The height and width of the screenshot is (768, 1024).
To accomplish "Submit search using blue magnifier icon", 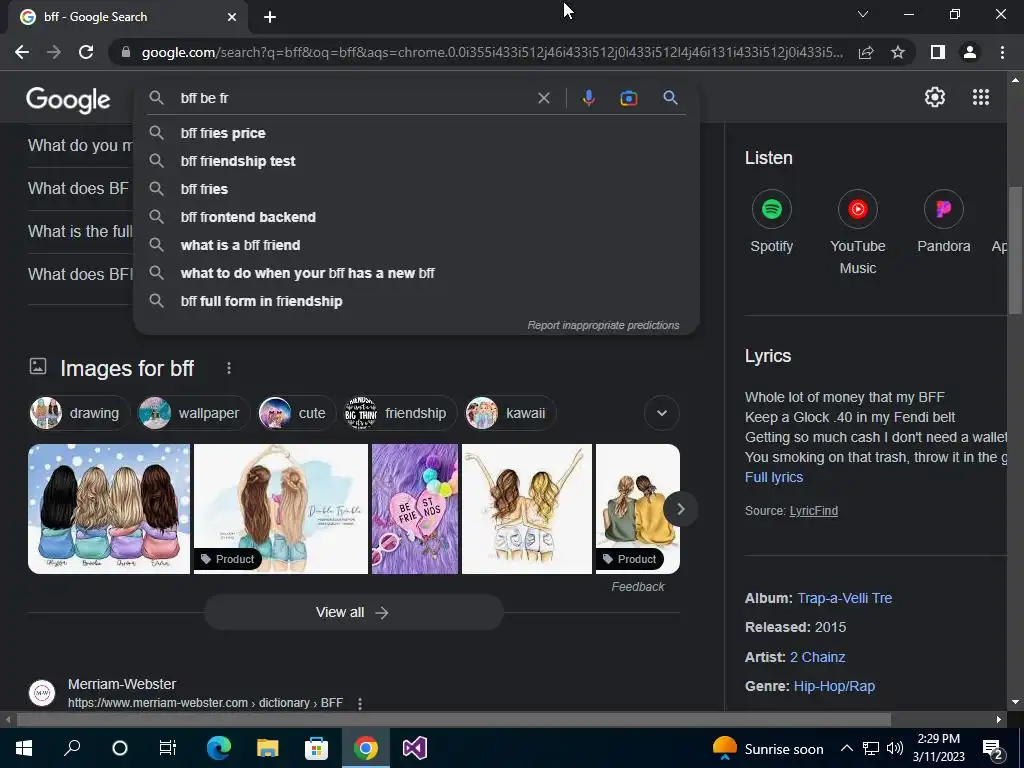I will [670, 98].
